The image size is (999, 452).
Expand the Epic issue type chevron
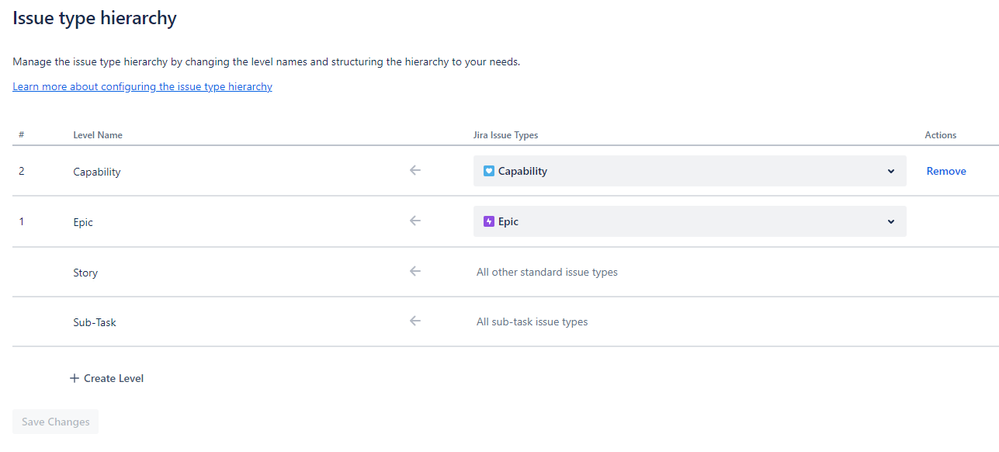[x=891, y=221]
